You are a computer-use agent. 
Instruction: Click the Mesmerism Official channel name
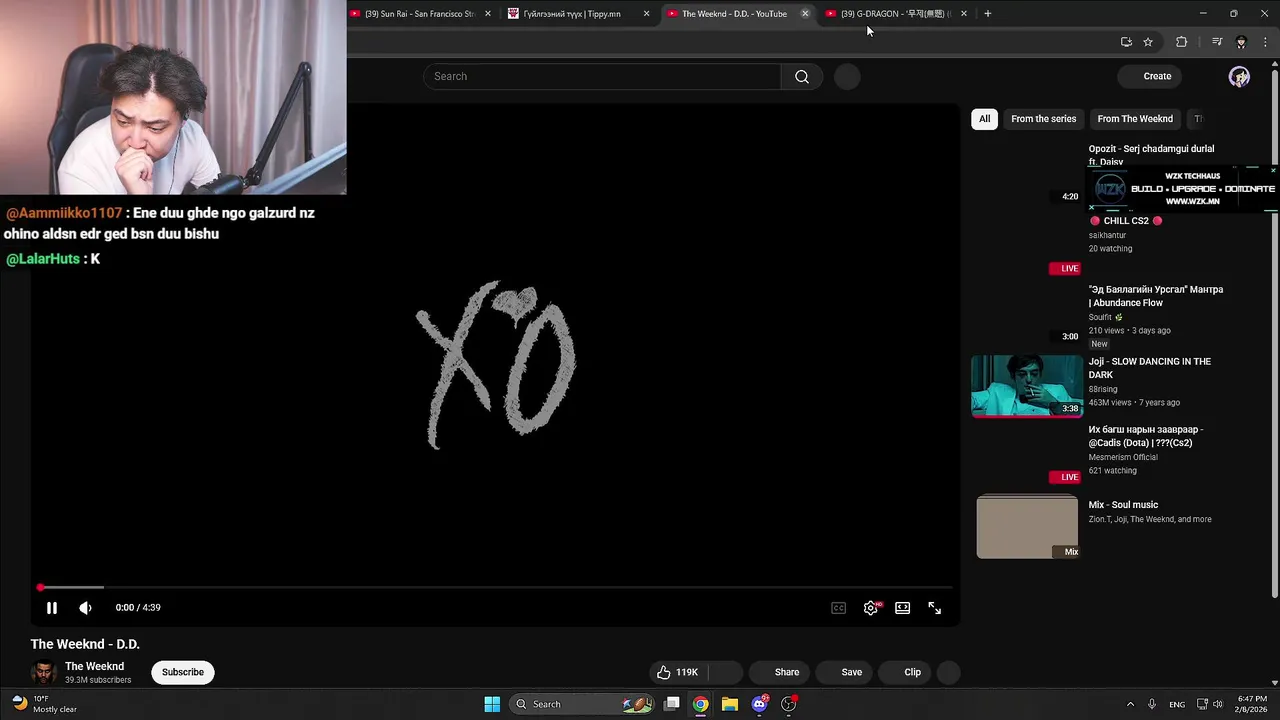1123,457
